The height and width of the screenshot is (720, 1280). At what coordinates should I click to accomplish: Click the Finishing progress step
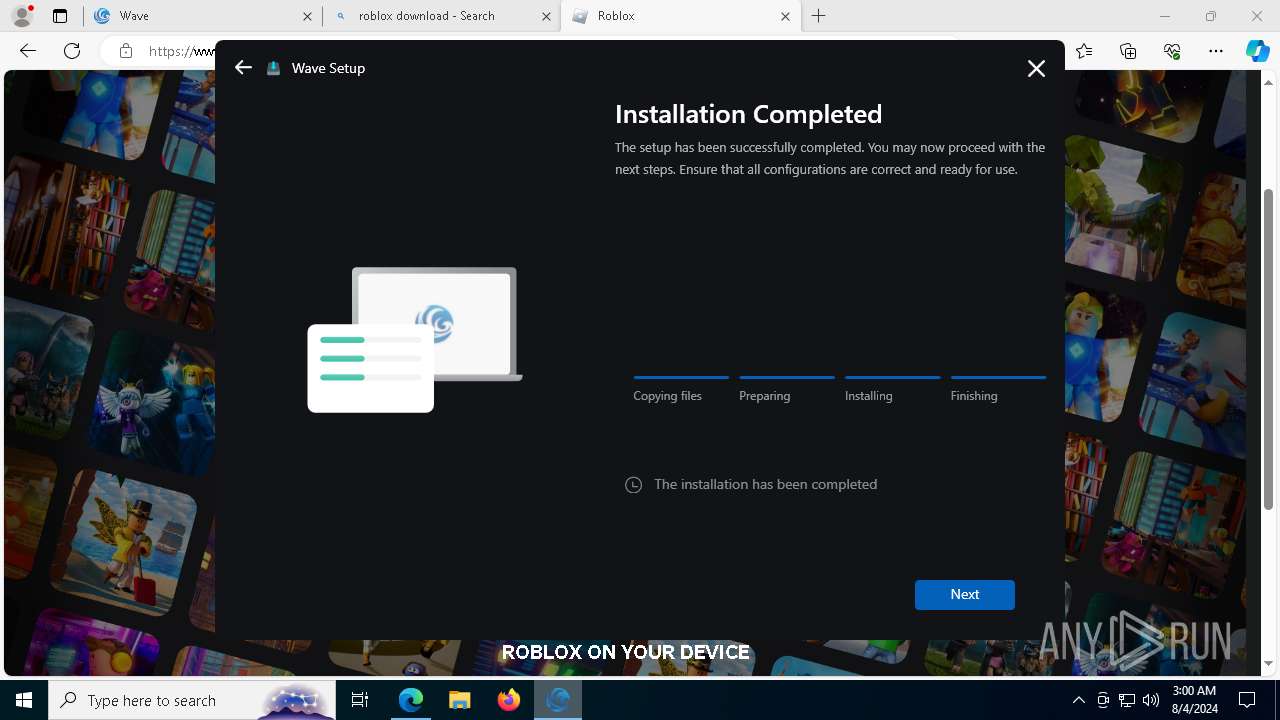click(998, 389)
